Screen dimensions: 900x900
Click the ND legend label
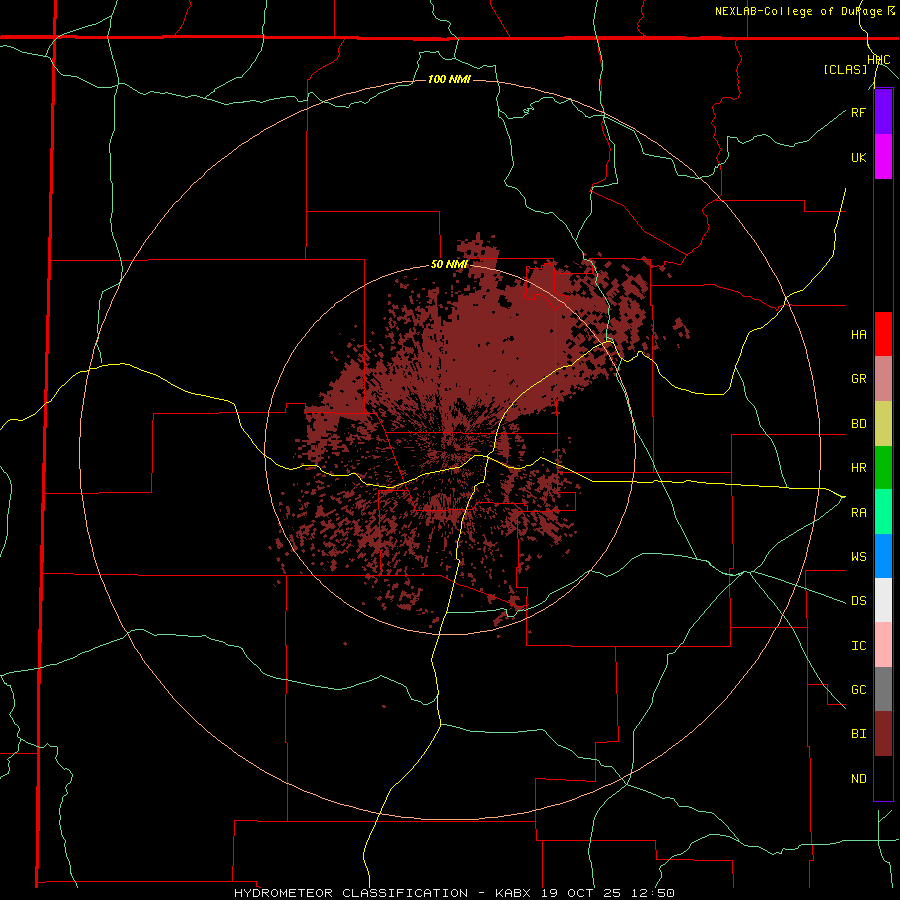(x=858, y=779)
